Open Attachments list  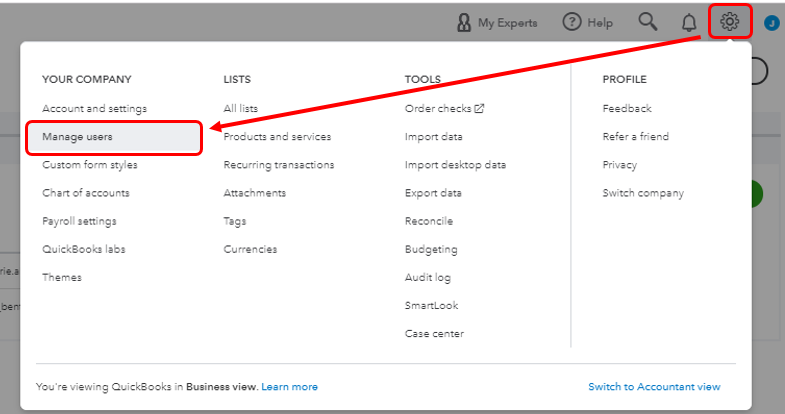click(255, 193)
